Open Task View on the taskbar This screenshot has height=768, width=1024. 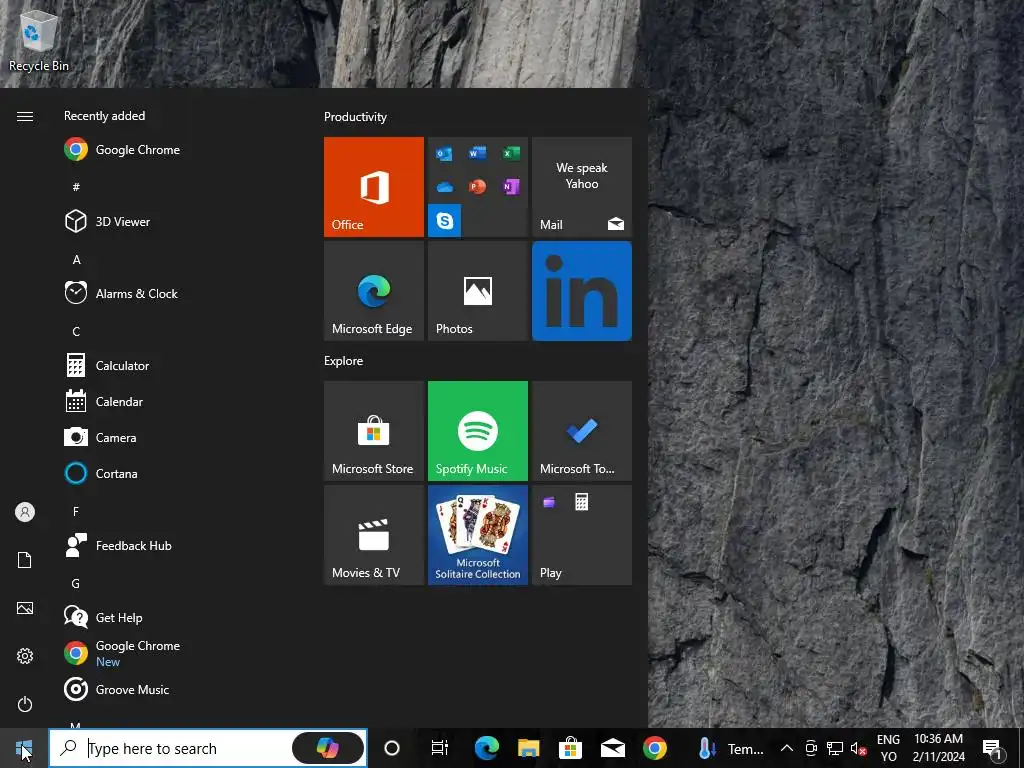click(x=440, y=748)
